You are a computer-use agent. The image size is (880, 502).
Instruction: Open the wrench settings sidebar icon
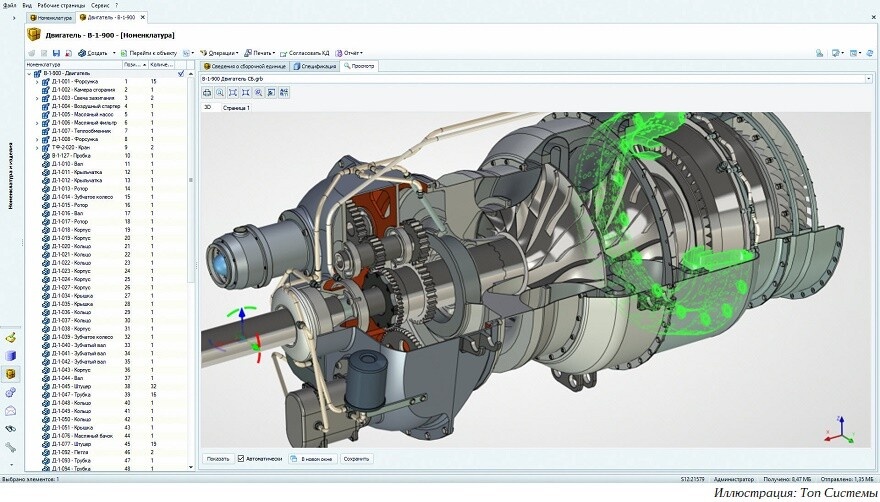coord(11,448)
